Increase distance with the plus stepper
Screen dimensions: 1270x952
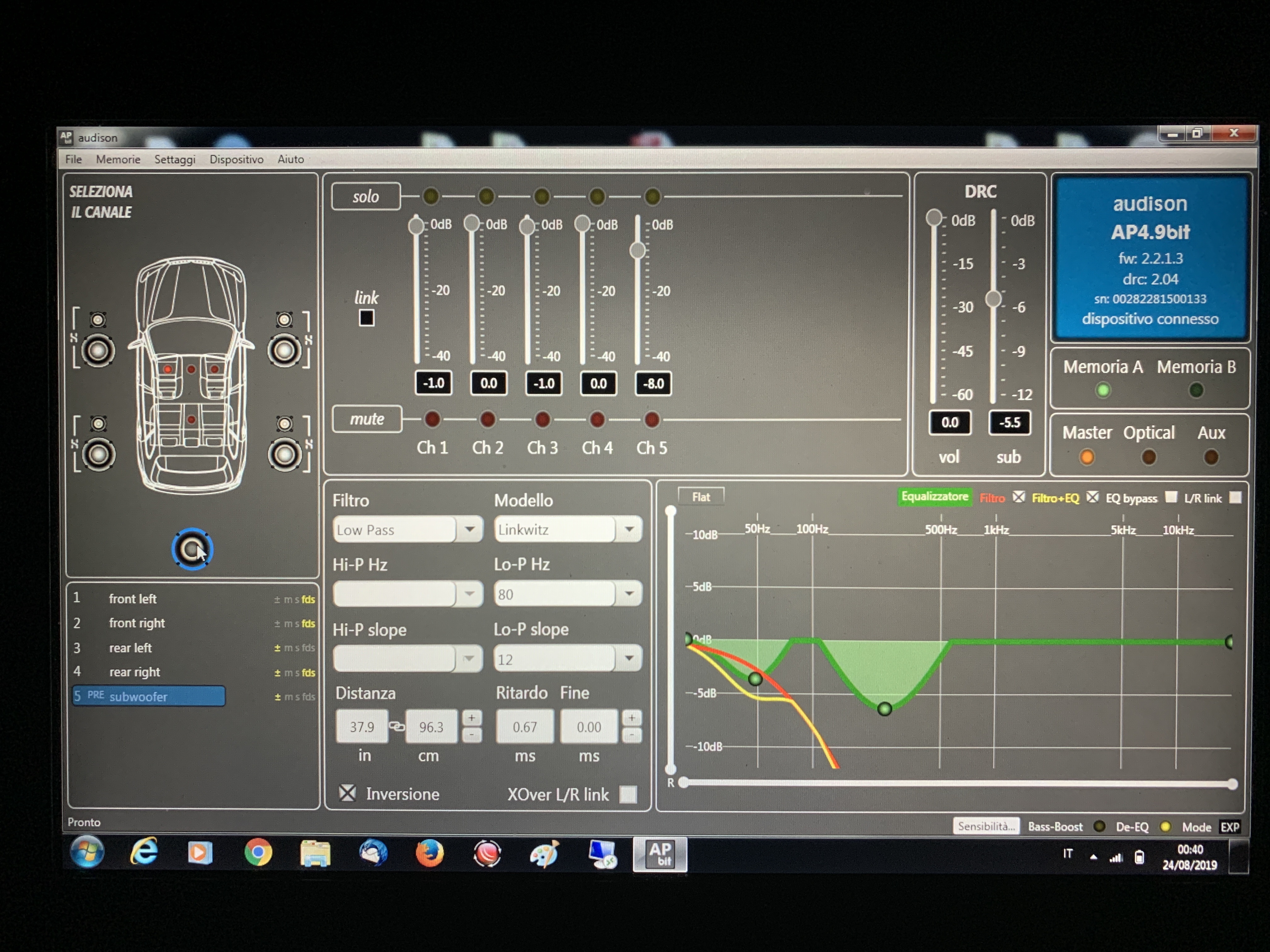click(472, 718)
